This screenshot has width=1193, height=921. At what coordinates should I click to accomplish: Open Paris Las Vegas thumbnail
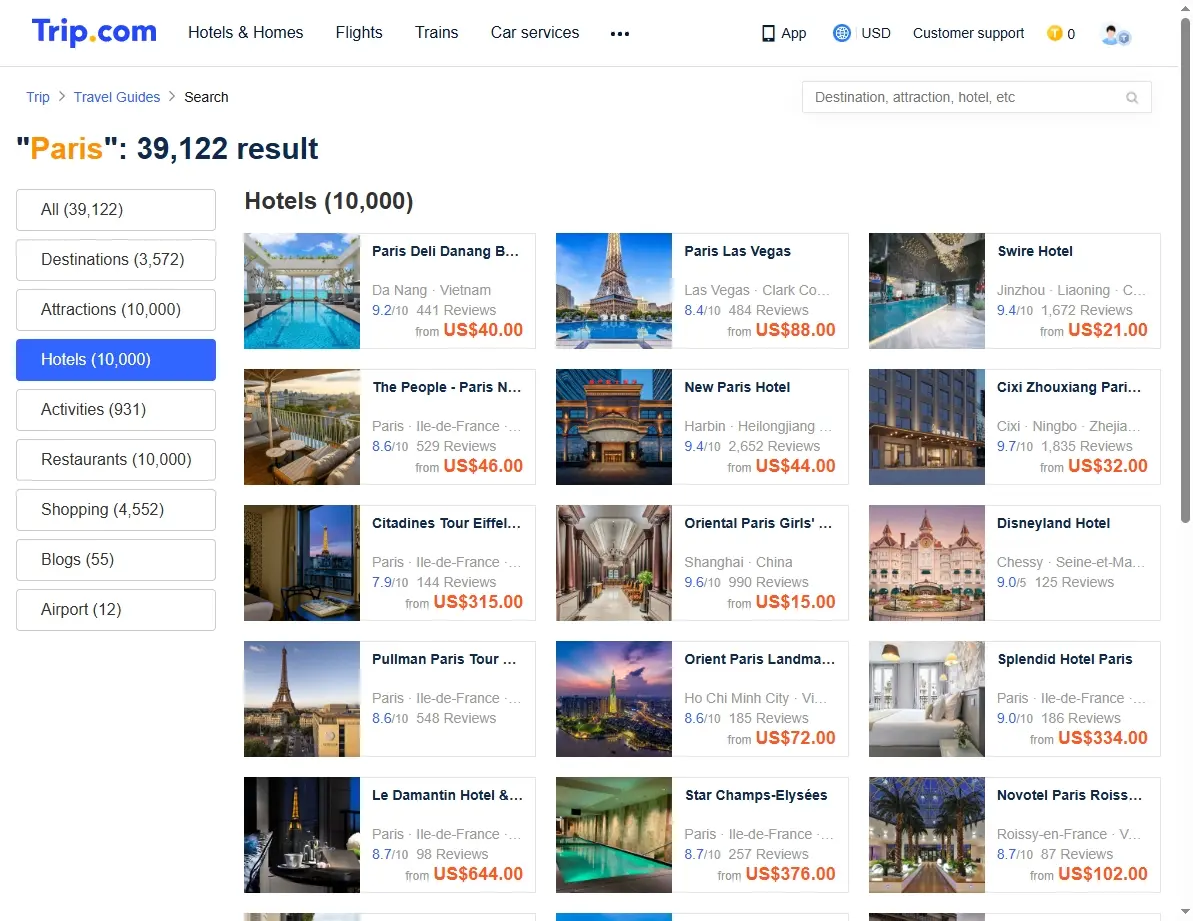tap(614, 291)
